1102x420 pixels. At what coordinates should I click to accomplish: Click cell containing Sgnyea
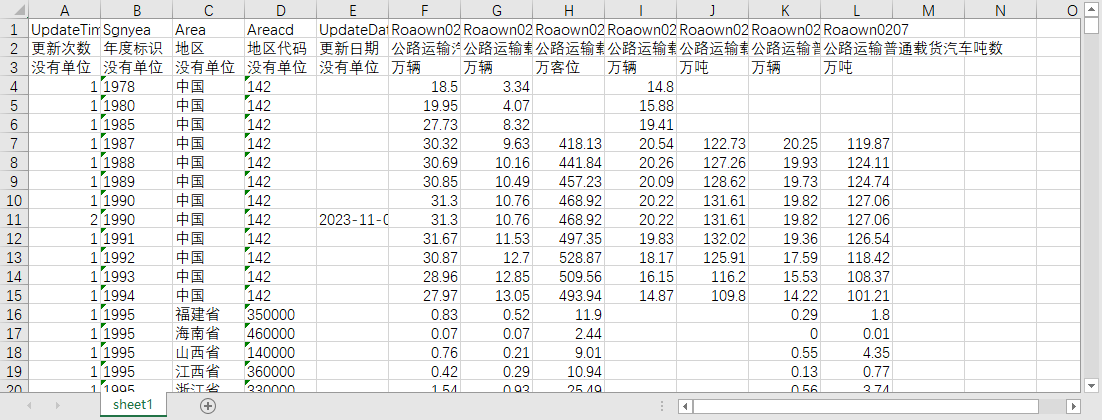point(136,30)
